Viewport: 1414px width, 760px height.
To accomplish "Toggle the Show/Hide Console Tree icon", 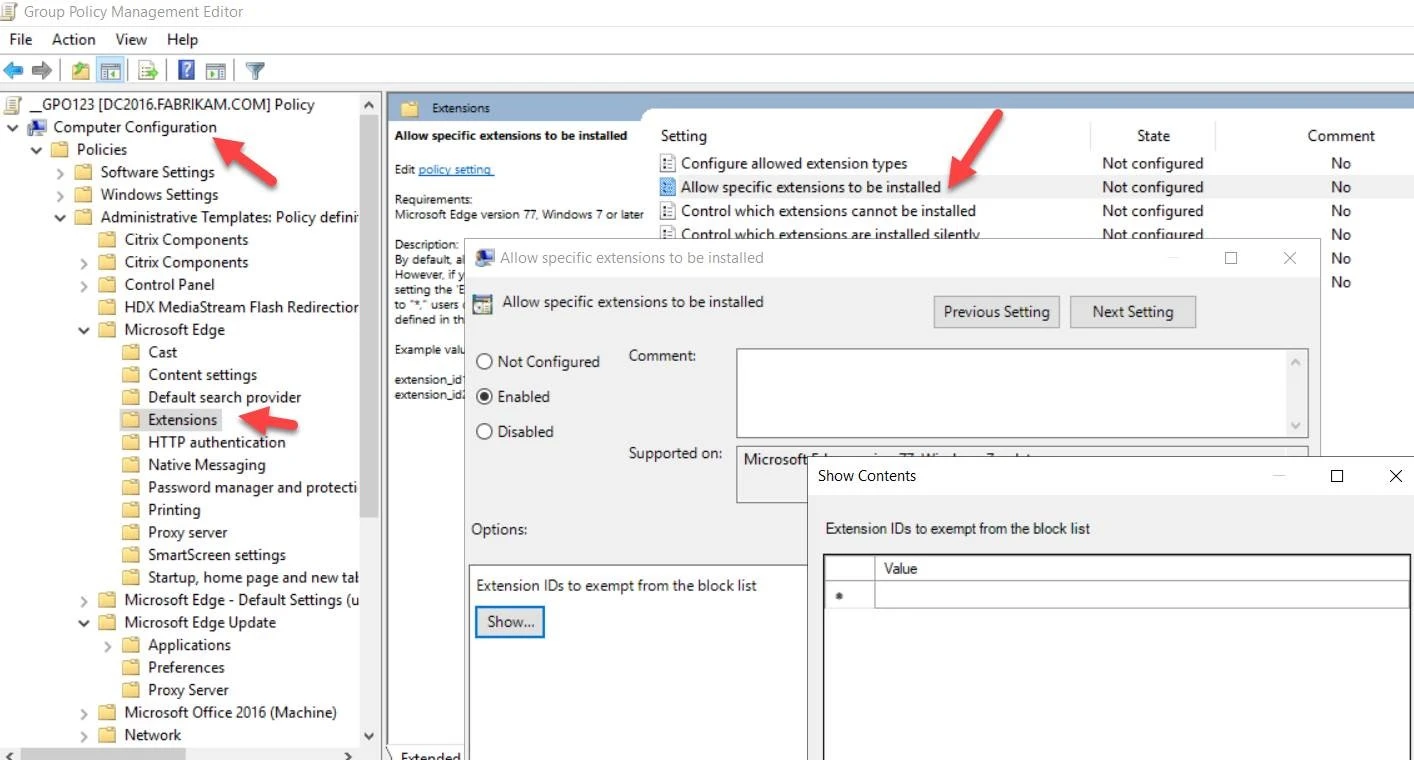I will (111, 71).
